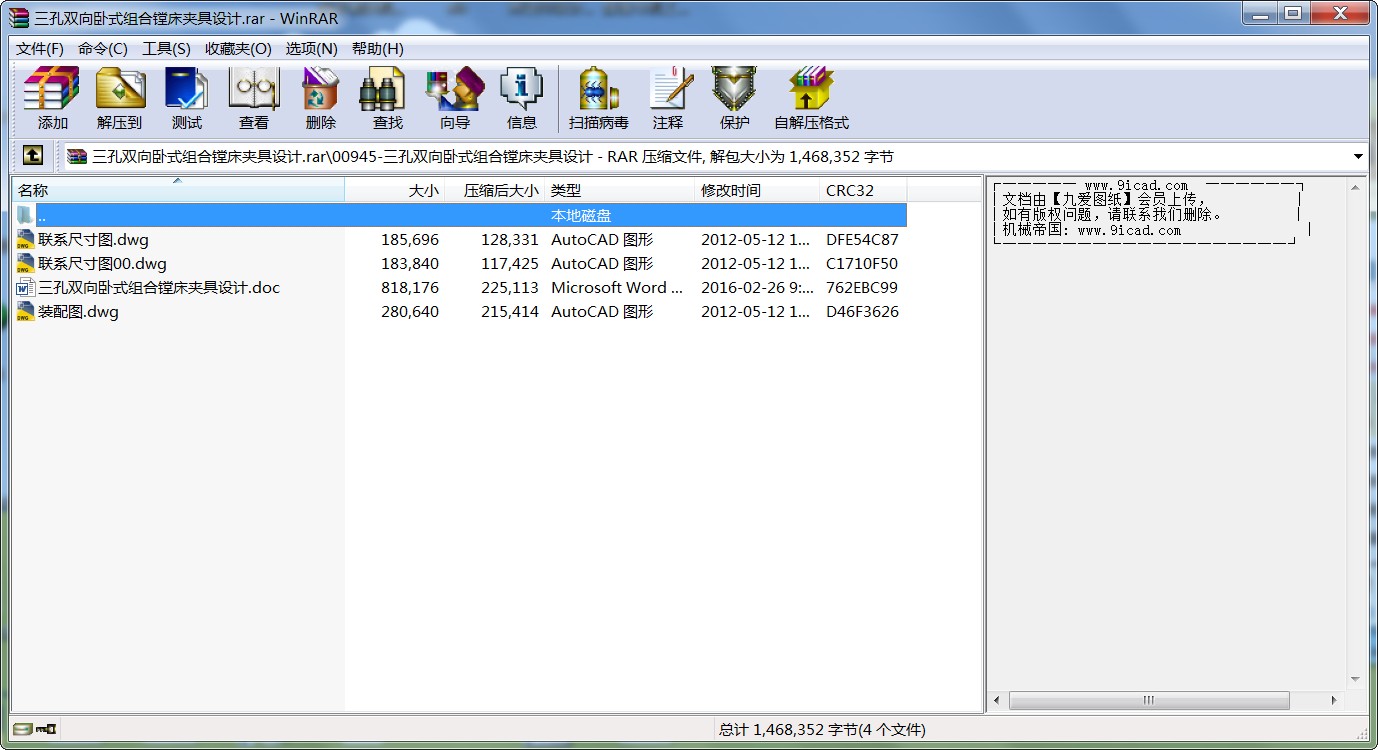Open the 向导 (Wizard) toolbar icon

pyautogui.click(x=455, y=89)
